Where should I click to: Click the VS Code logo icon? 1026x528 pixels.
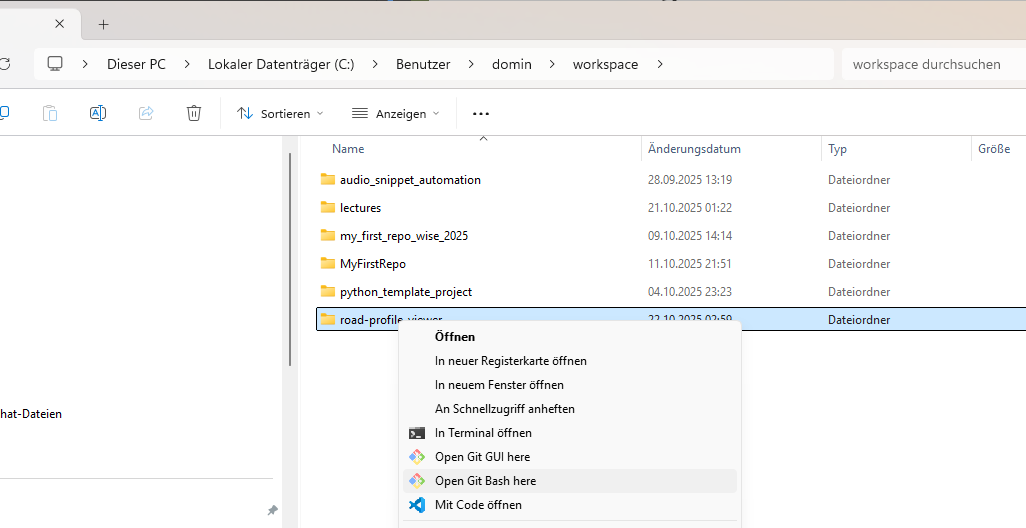point(417,505)
